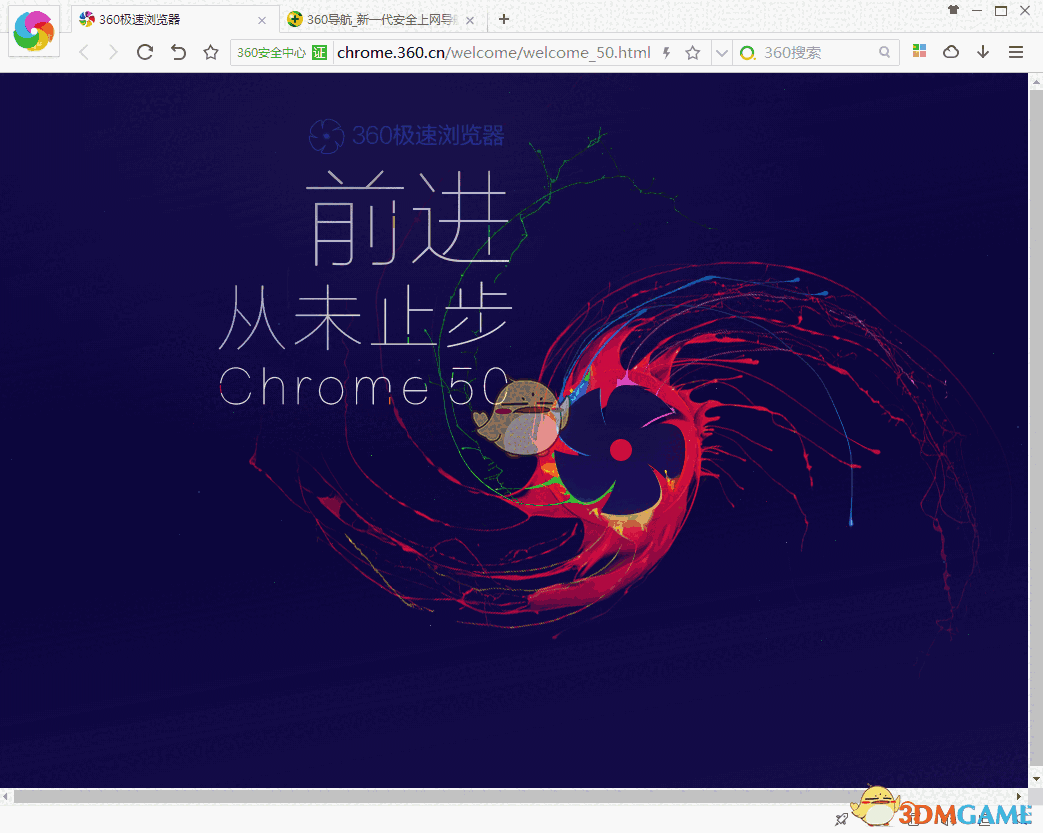Image resolution: width=1043 pixels, height=833 pixels.
Task: Open a new tab with the plus button
Action: point(503,19)
